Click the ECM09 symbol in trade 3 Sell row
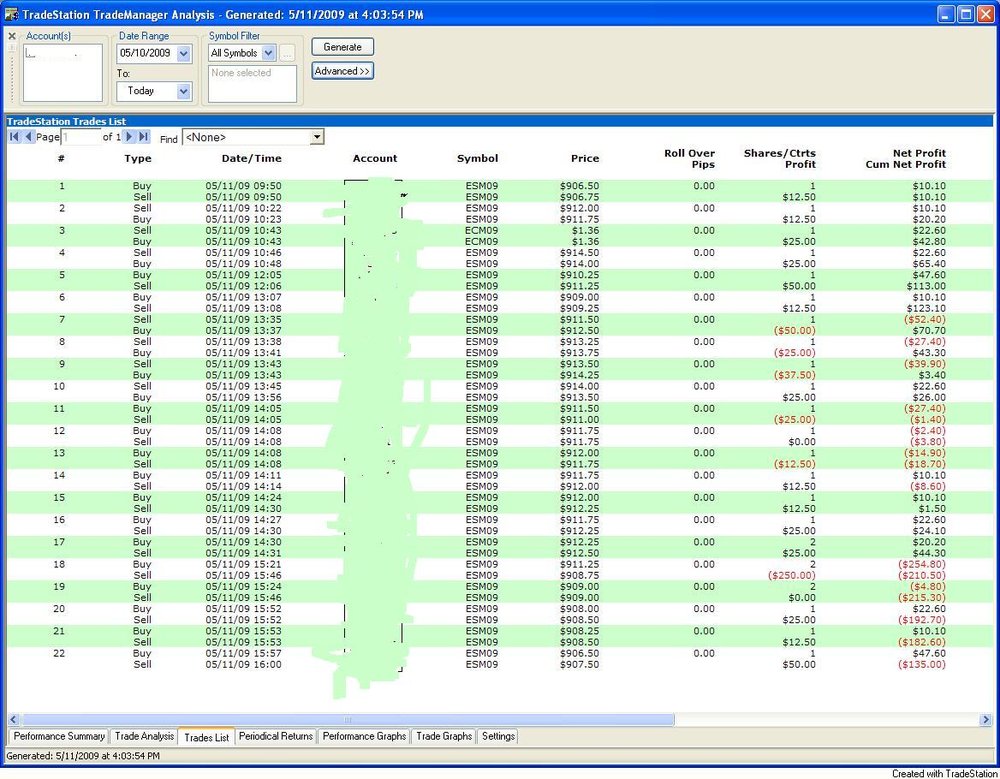Viewport: 1000px width, 779px height. tap(482, 230)
